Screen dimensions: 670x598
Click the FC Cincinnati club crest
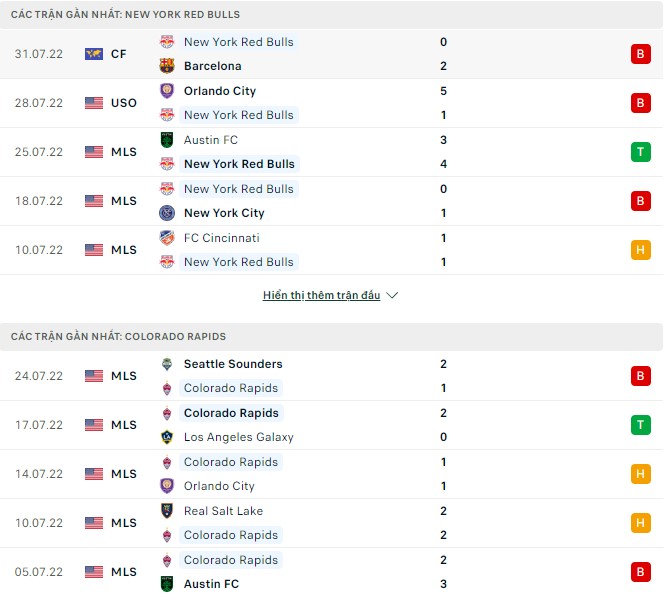(x=167, y=238)
